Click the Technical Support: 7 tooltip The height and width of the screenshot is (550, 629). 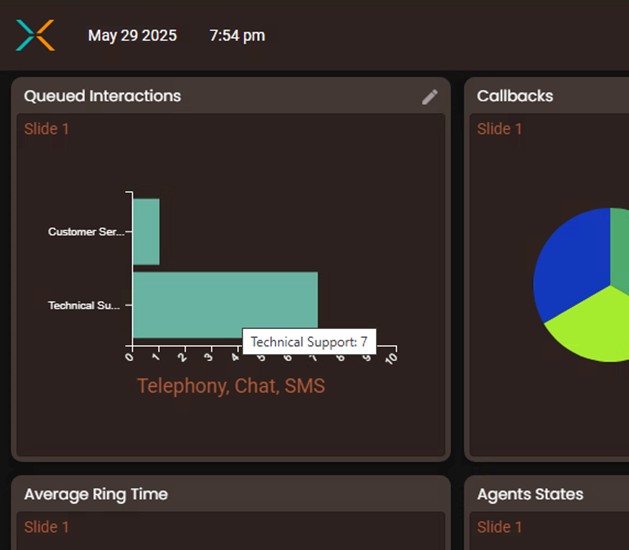pyautogui.click(x=309, y=342)
